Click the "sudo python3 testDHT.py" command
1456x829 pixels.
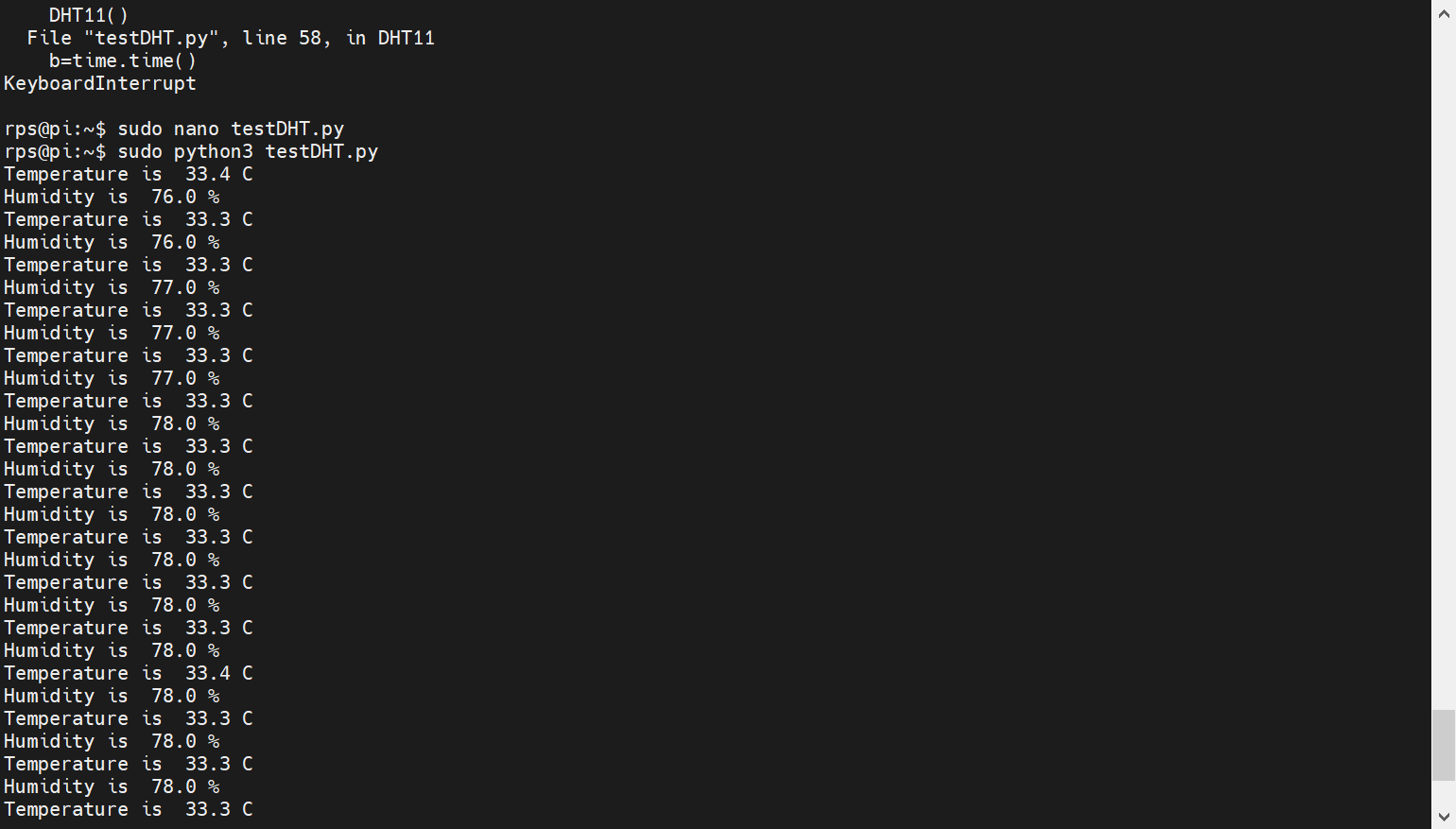247,151
